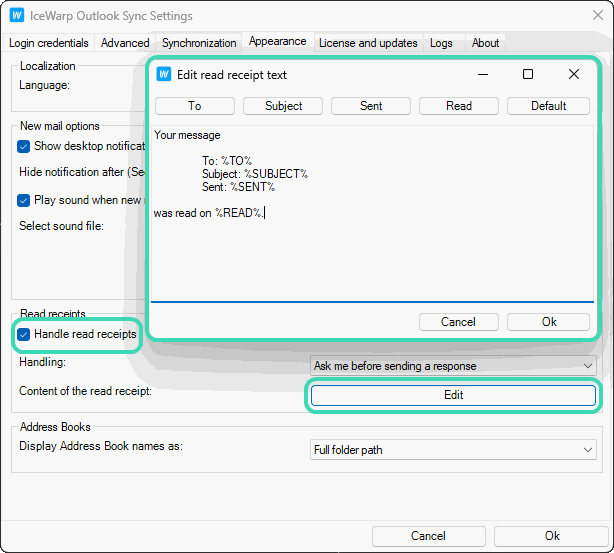Screen dimensions: 614x553
Task: Insert the Subject placeholder button
Action: [283, 106]
